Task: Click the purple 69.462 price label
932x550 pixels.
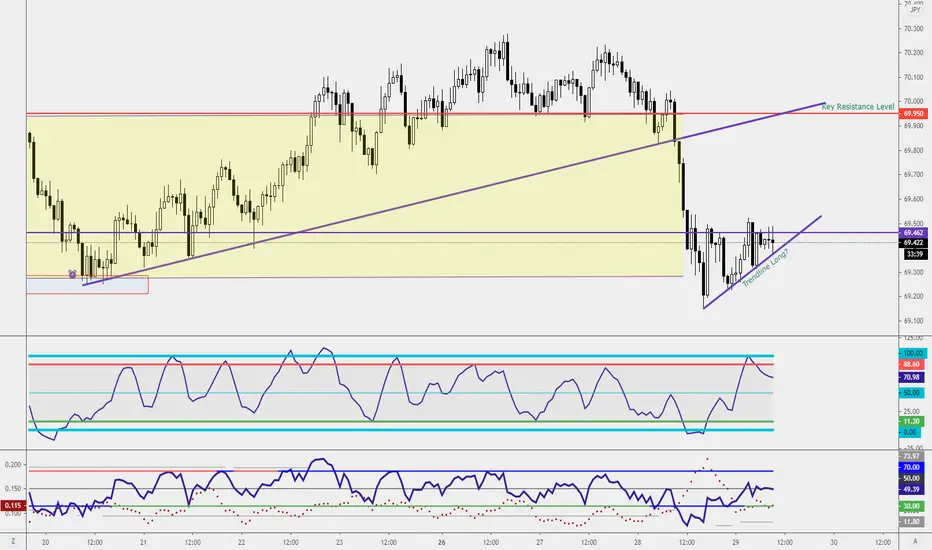Action: click(913, 232)
